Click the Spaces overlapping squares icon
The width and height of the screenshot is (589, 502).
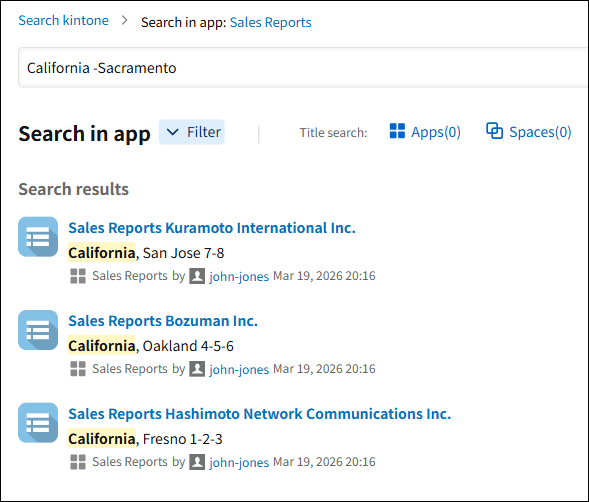[x=494, y=131]
